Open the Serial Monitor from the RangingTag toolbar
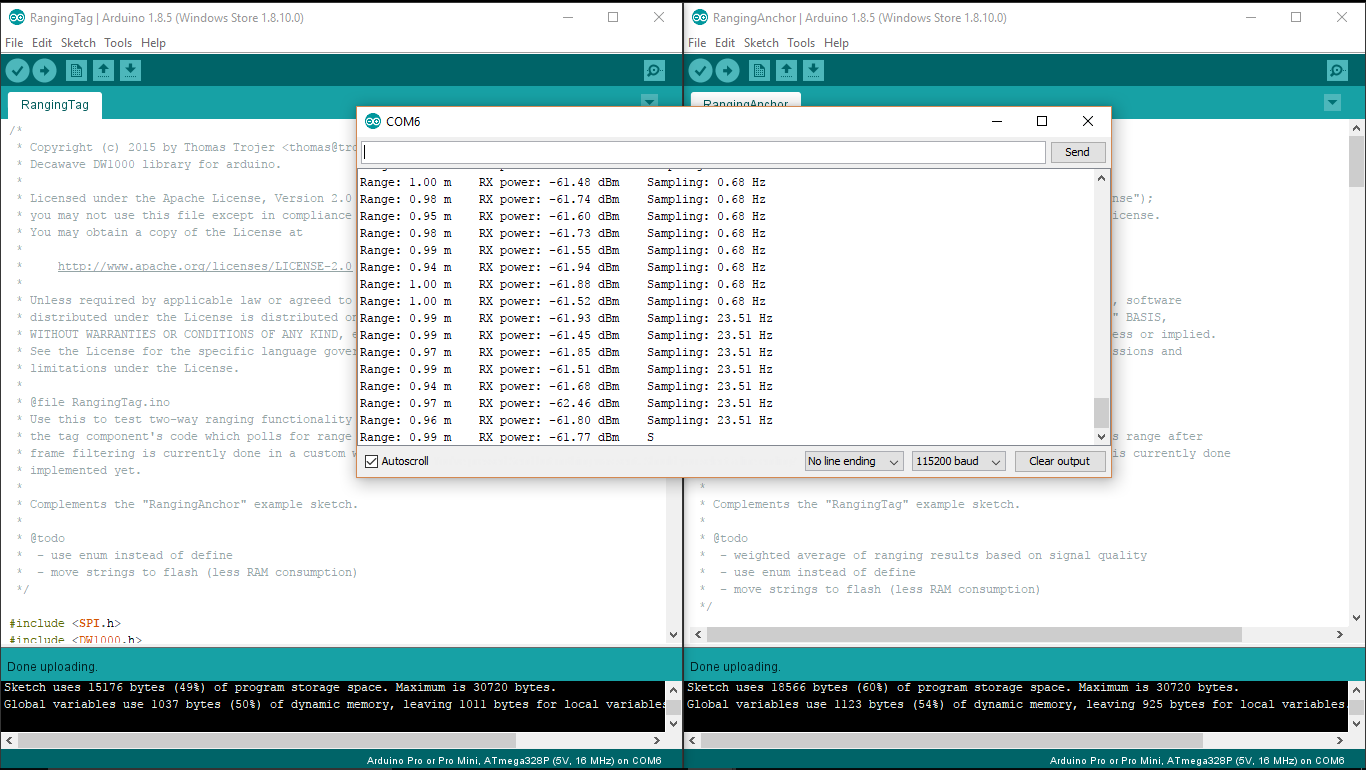The width and height of the screenshot is (1366, 770). click(x=654, y=70)
